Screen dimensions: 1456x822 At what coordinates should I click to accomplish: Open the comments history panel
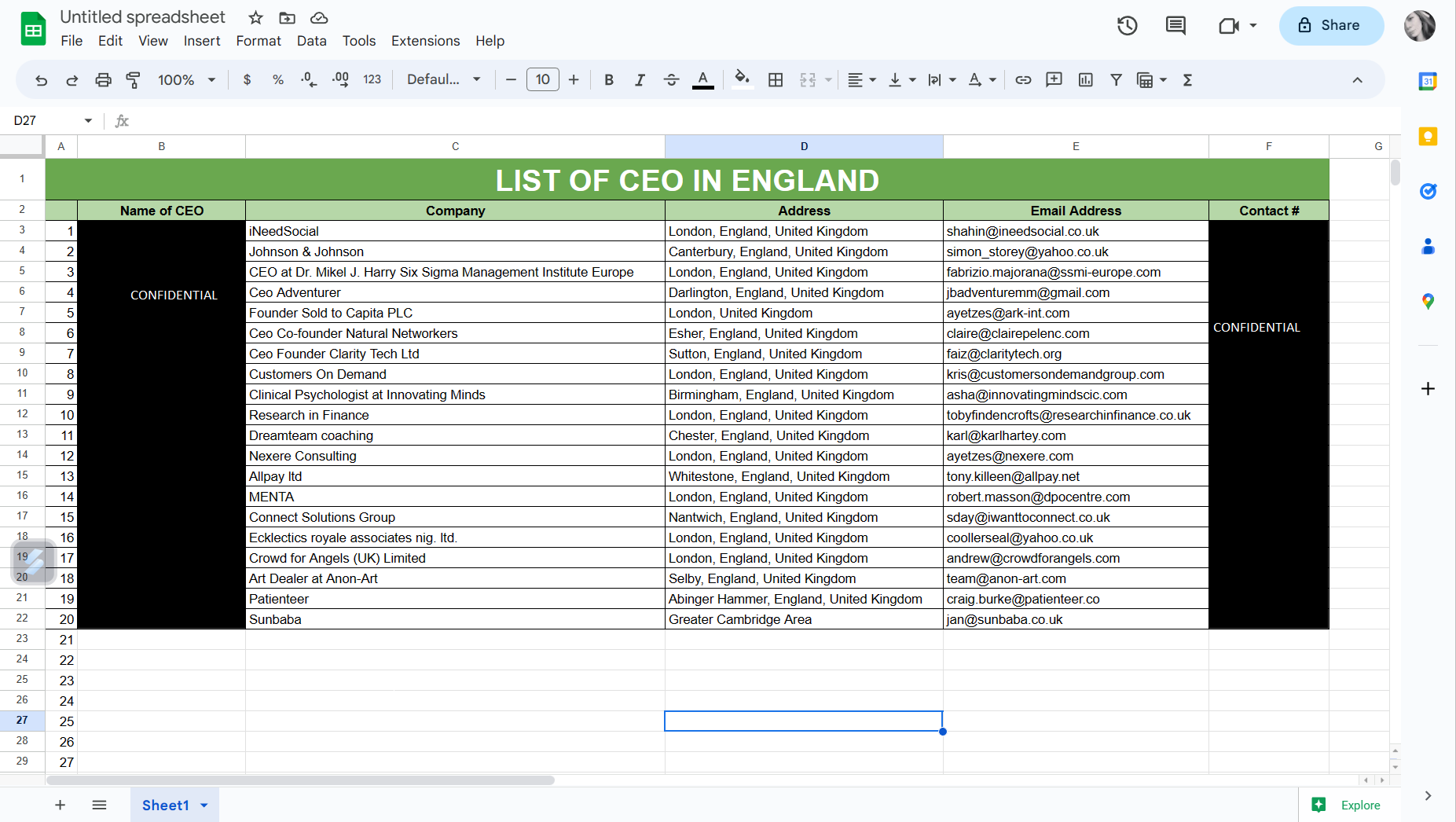[1175, 26]
